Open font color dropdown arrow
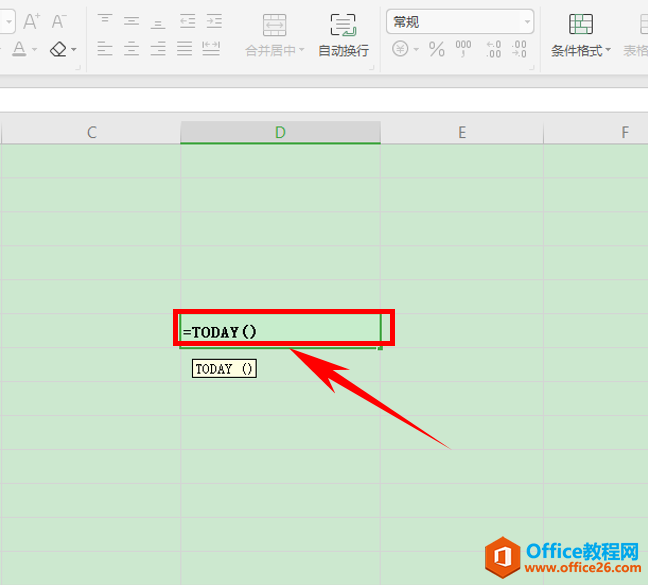 pyautogui.click(x=35, y=50)
